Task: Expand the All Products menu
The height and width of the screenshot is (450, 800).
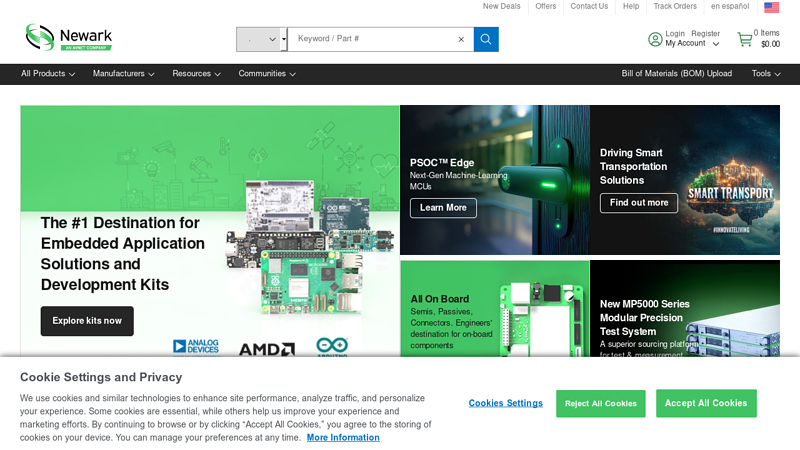Action: (48, 74)
